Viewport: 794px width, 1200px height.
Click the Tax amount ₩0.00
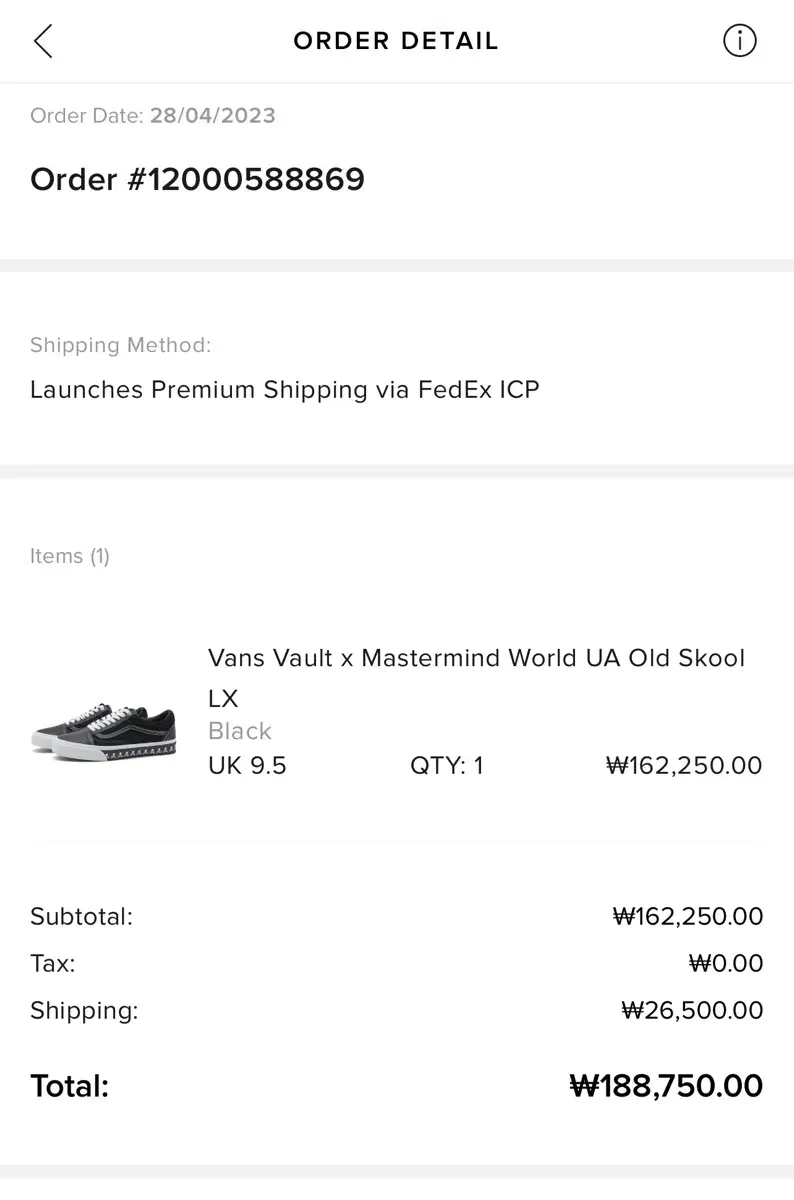click(726, 963)
